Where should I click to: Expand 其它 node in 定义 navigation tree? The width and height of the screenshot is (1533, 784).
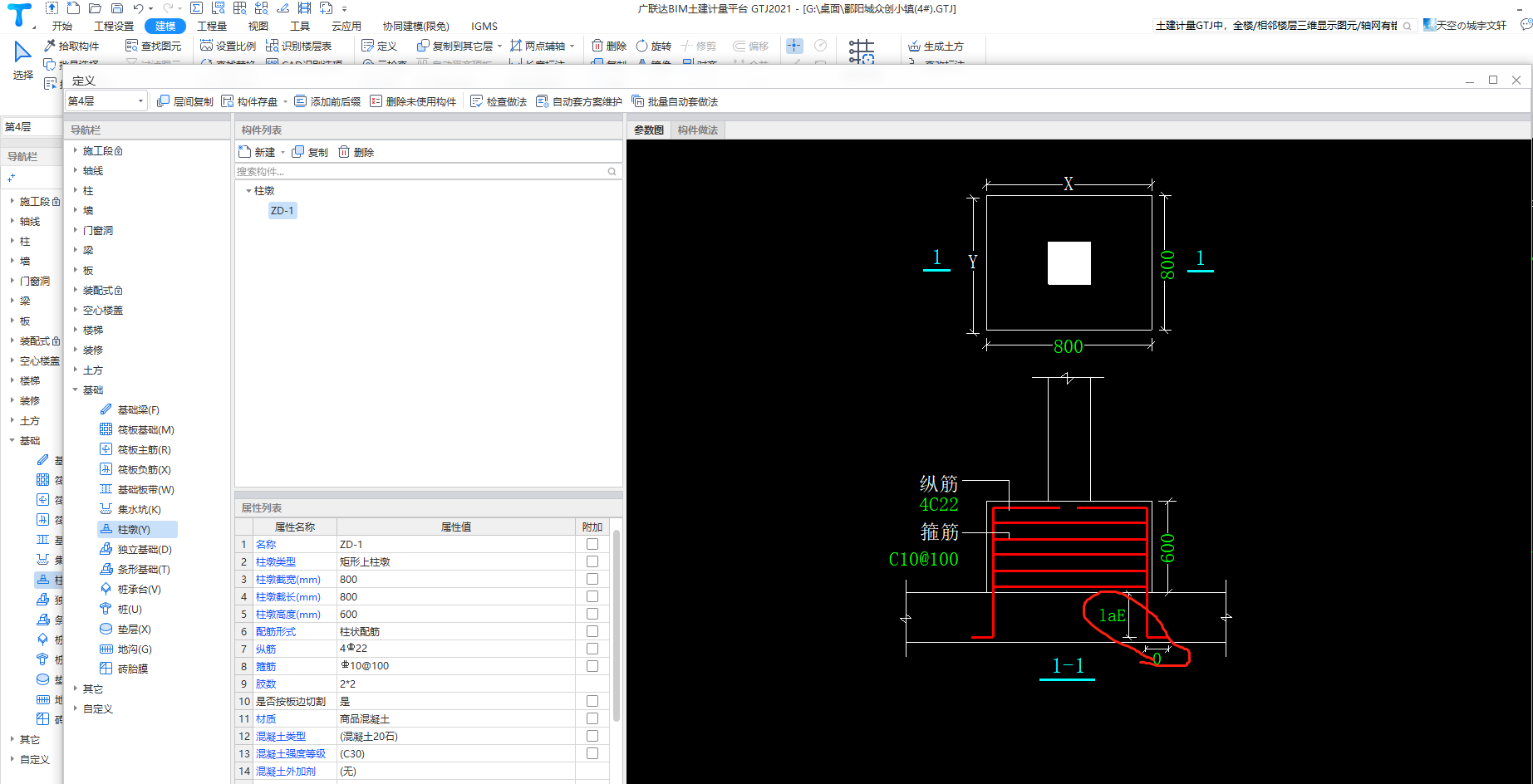75,688
